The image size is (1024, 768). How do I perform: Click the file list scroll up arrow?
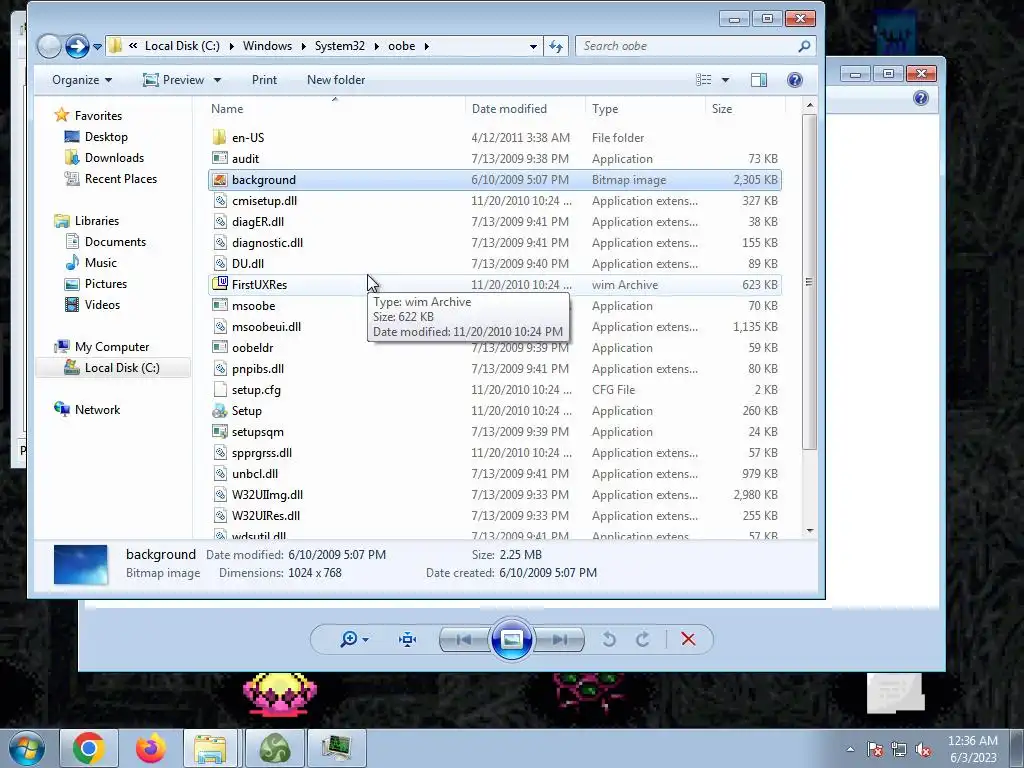point(810,106)
